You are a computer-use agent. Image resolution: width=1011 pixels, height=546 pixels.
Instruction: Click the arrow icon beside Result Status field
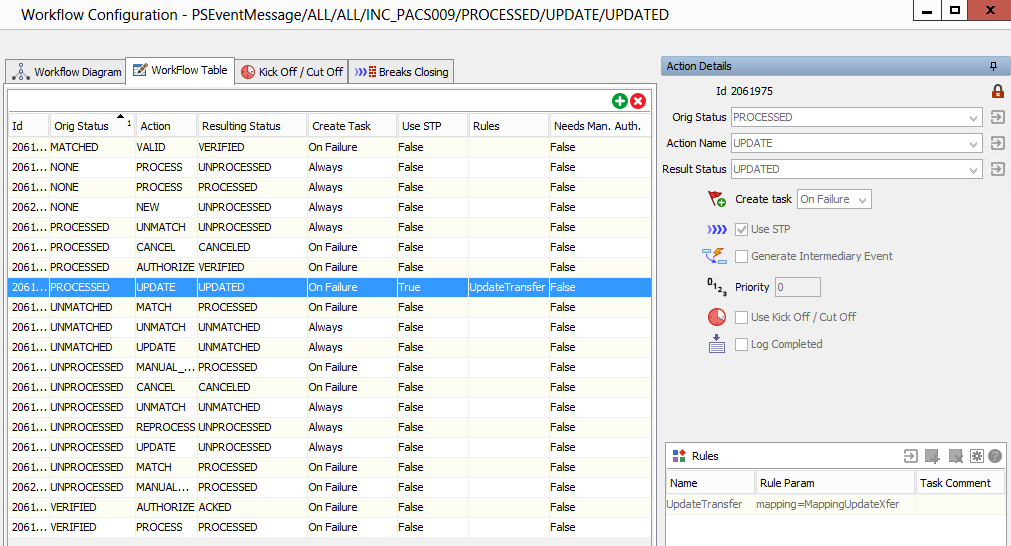point(997,169)
